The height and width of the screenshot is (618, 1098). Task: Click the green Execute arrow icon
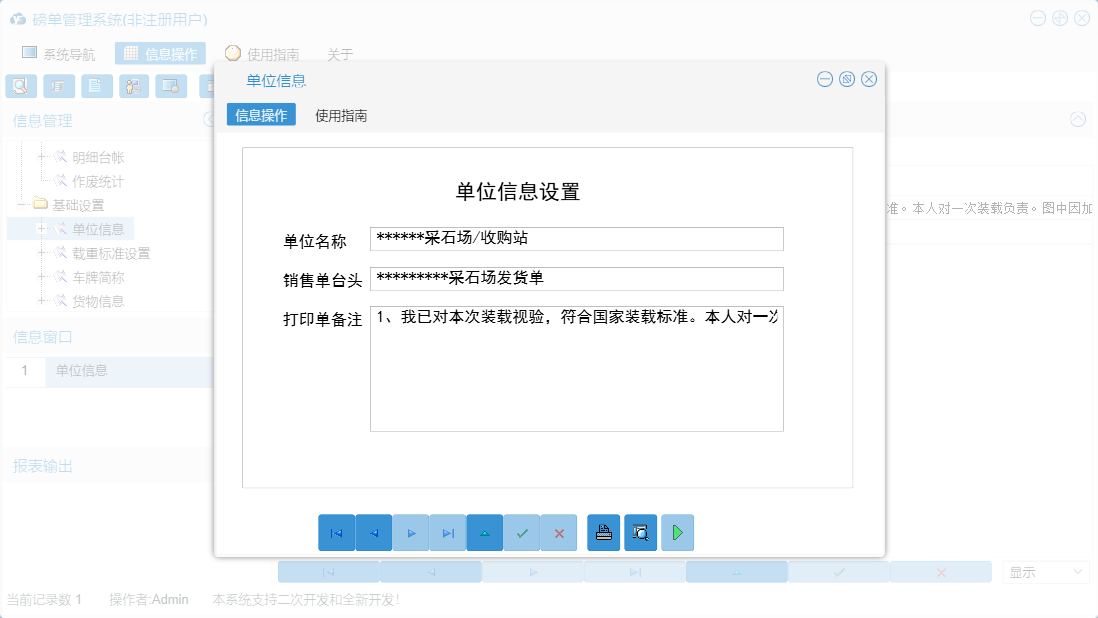[x=677, y=532]
